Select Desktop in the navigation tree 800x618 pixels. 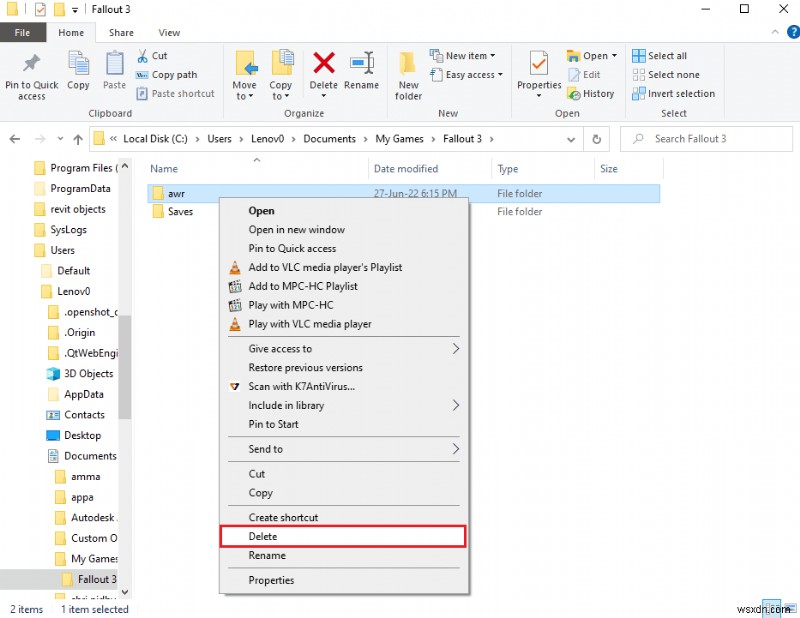pyautogui.click(x=74, y=435)
